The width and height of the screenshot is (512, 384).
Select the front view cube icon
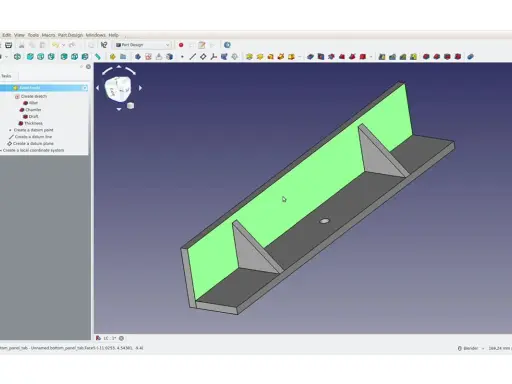click(30, 57)
